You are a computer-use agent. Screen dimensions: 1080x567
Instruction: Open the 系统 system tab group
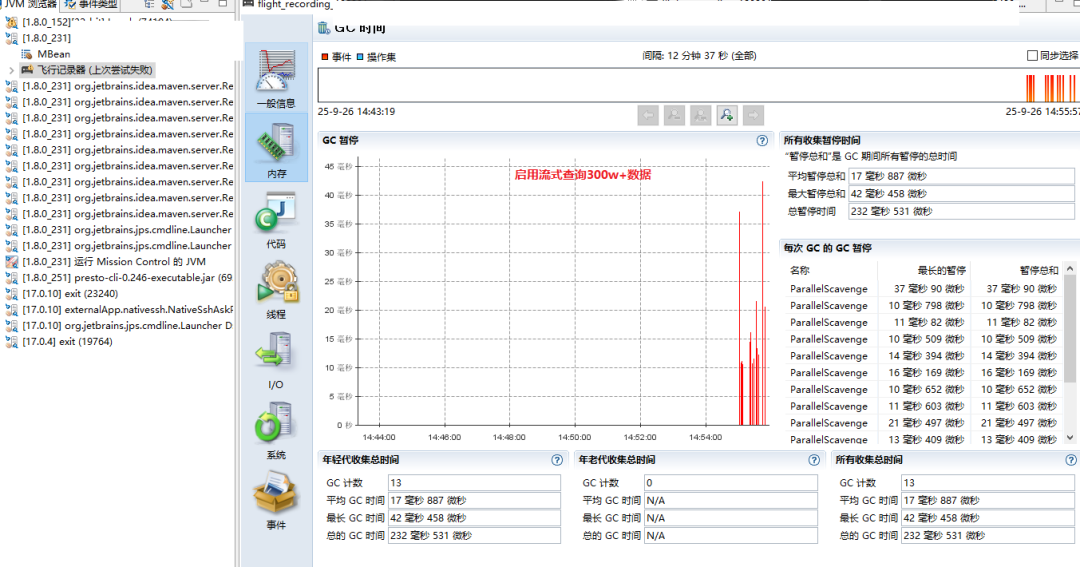pyautogui.click(x=276, y=429)
